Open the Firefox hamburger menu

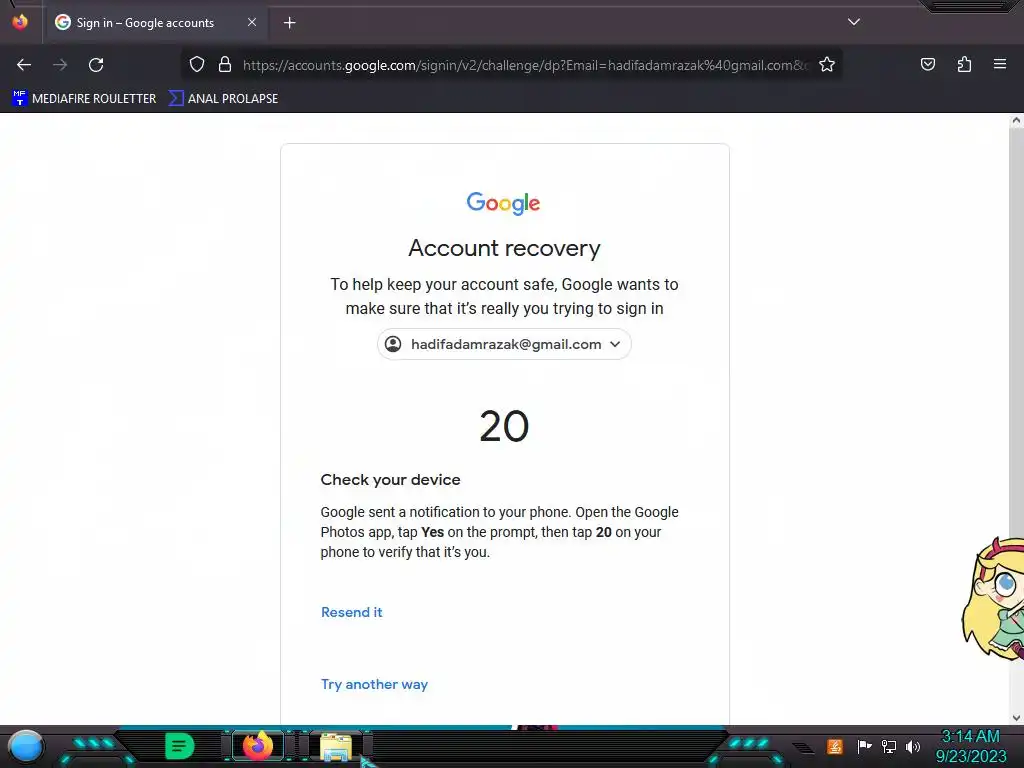pos(999,64)
